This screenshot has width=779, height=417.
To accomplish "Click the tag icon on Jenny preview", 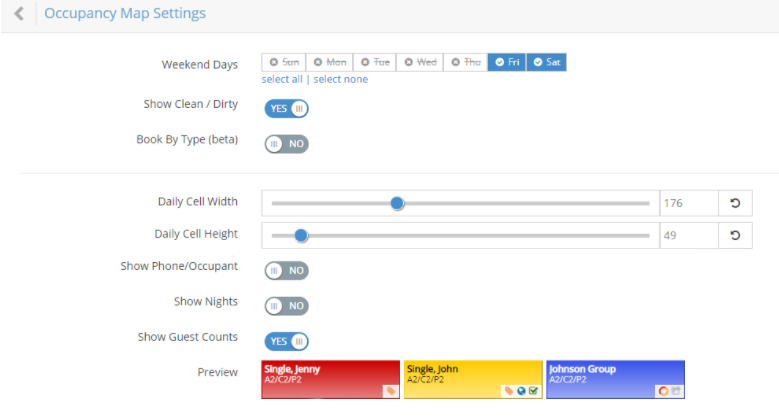I will click(x=390, y=391).
